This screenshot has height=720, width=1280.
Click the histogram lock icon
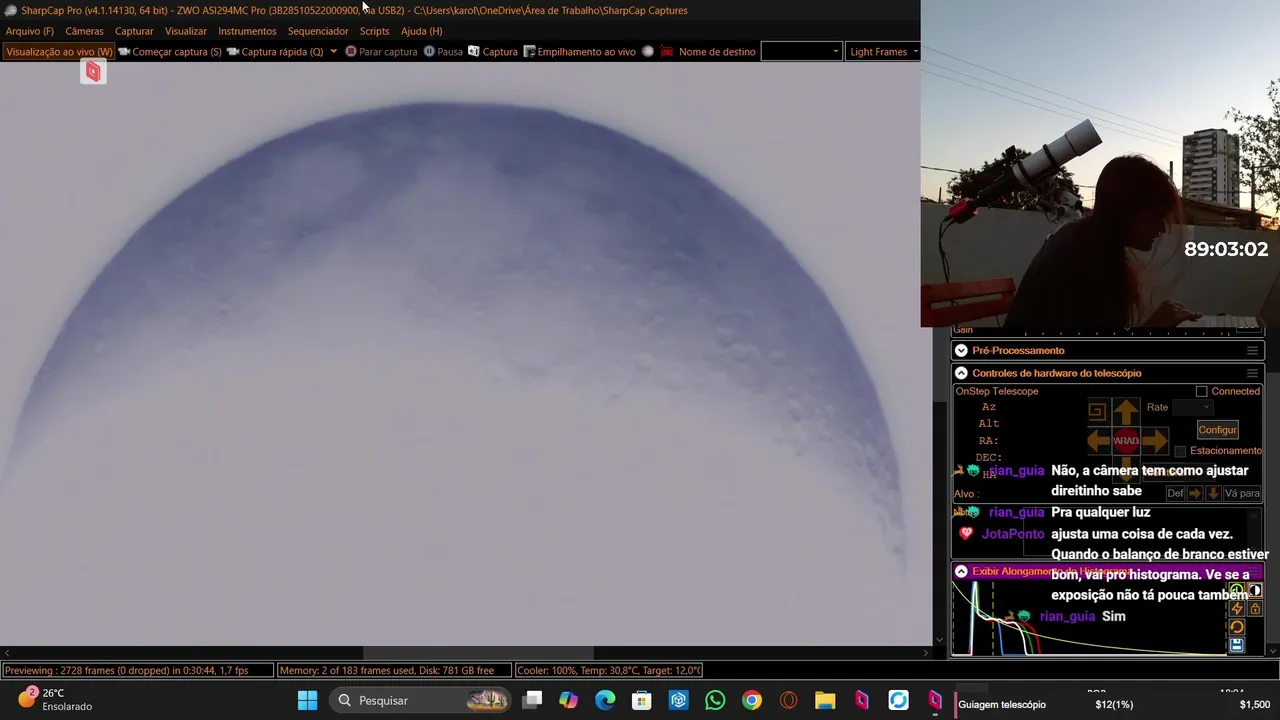1255,608
